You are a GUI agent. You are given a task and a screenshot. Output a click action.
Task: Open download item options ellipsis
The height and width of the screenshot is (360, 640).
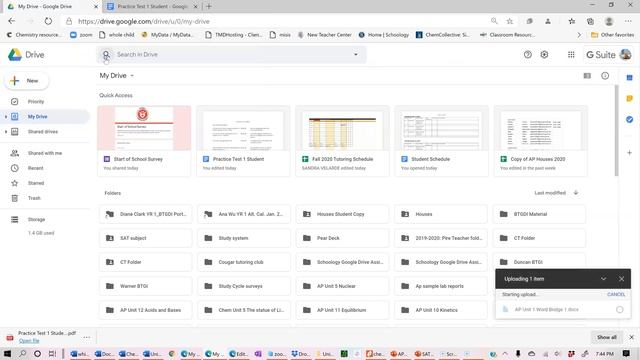pyautogui.click(x=87, y=337)
